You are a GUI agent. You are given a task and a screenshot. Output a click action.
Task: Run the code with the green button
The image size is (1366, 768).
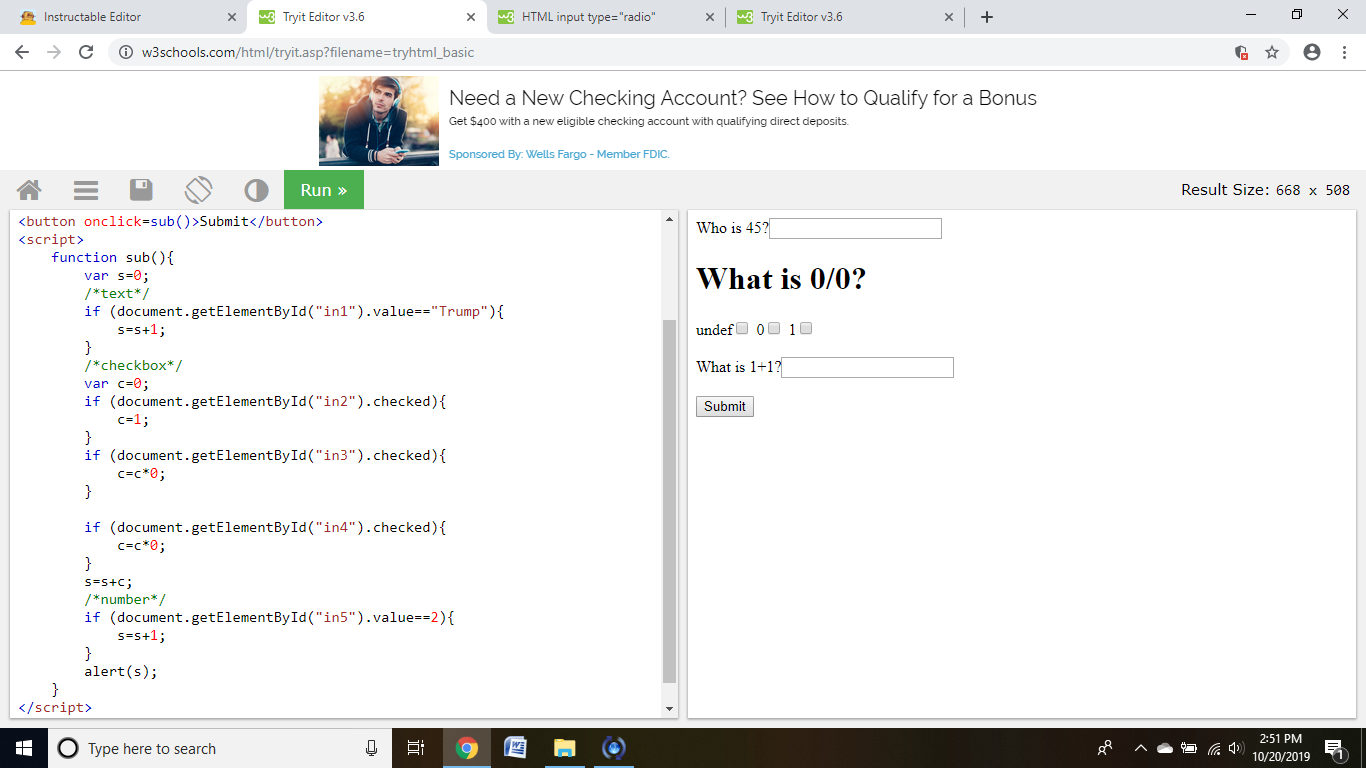point(324,190)
